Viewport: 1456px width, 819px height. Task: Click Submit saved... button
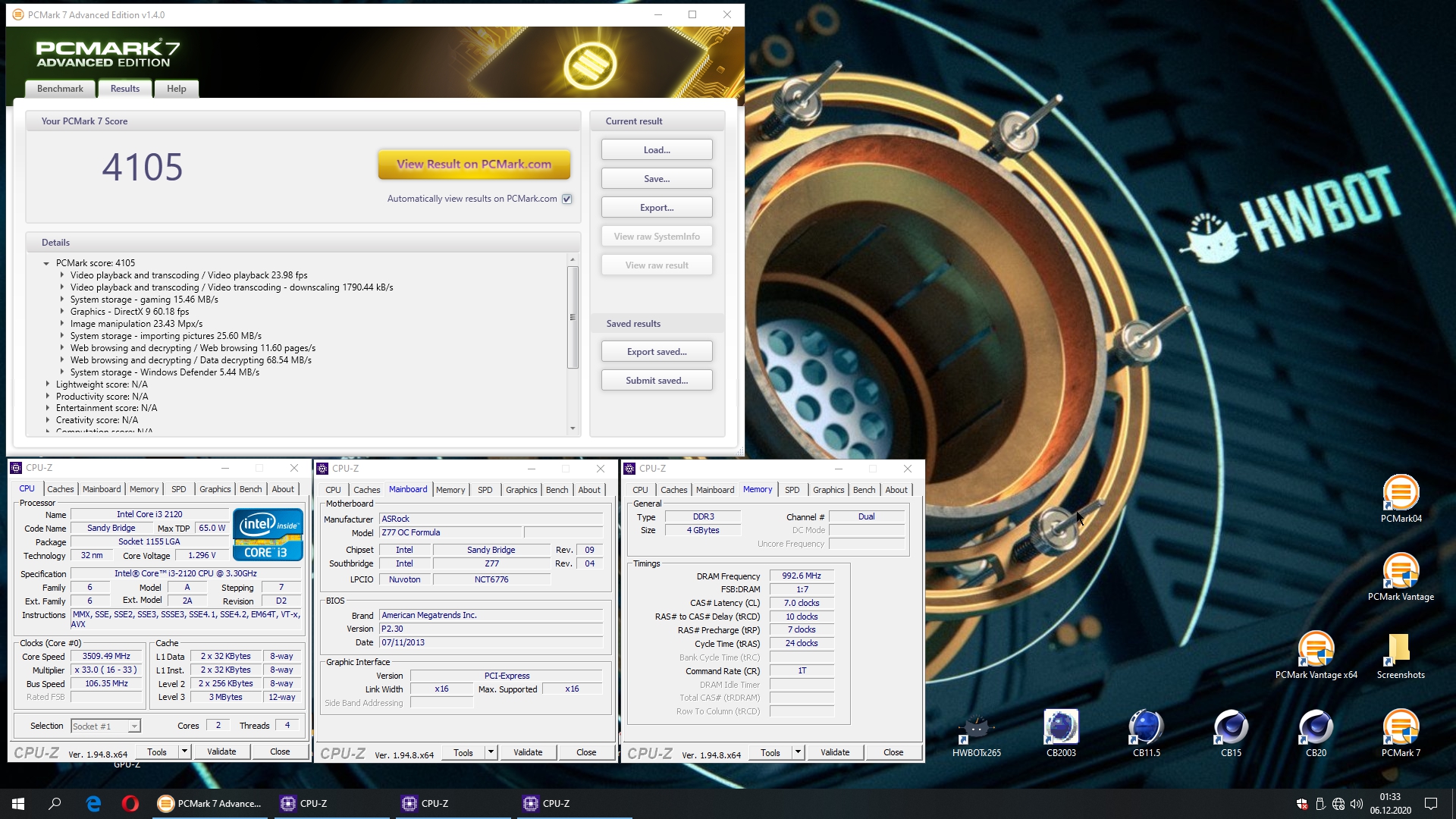657,381
